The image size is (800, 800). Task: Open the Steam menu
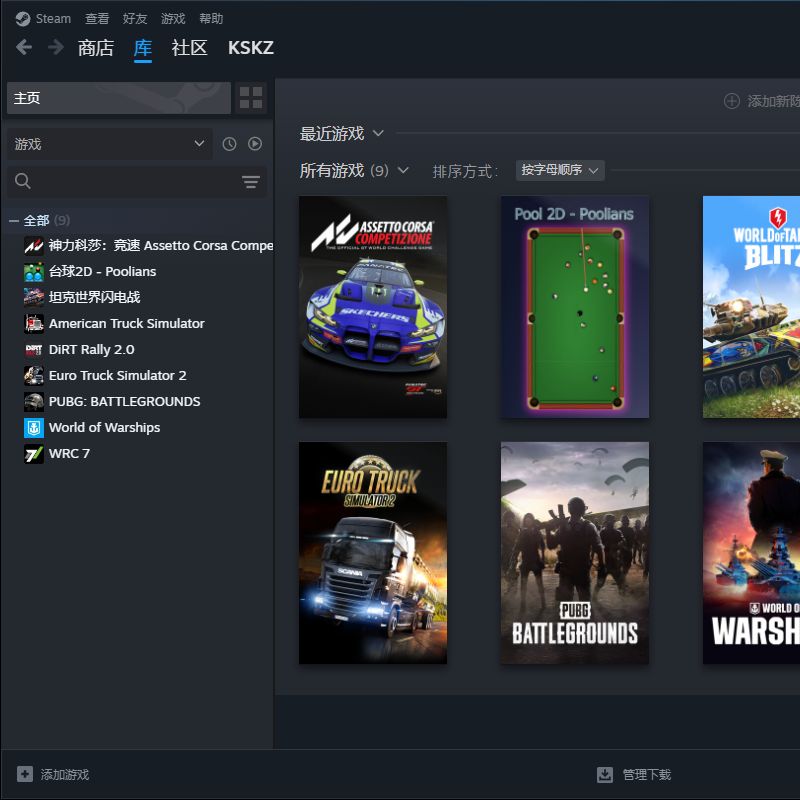click(53, 19)
